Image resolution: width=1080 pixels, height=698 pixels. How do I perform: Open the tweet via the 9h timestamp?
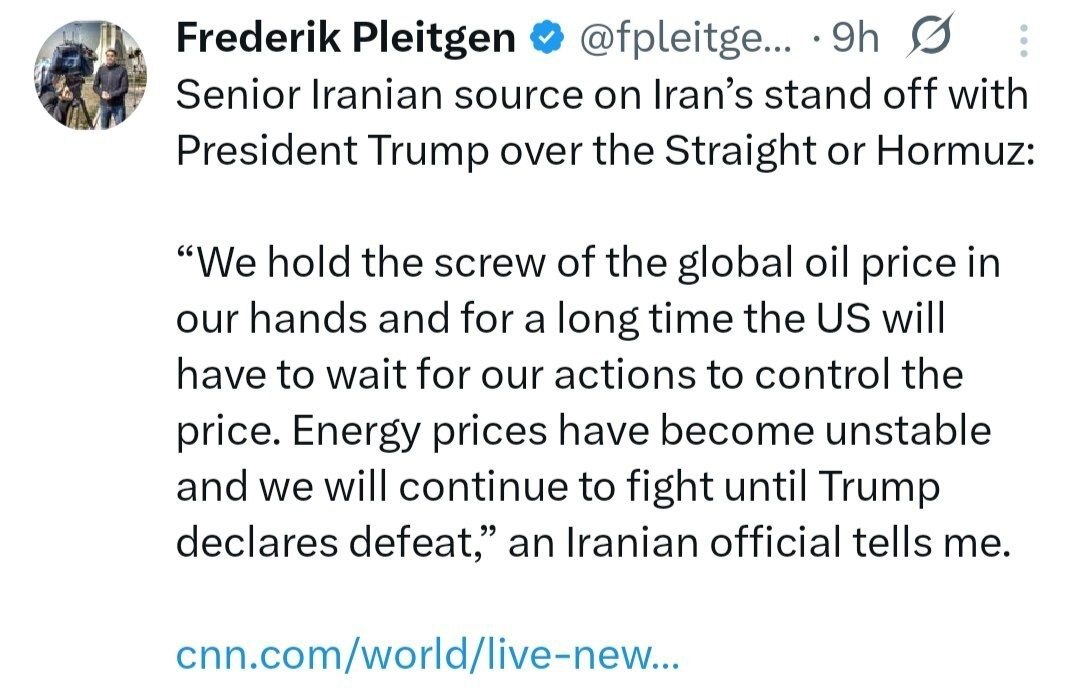pyautogui.click(x=855, y=39)
